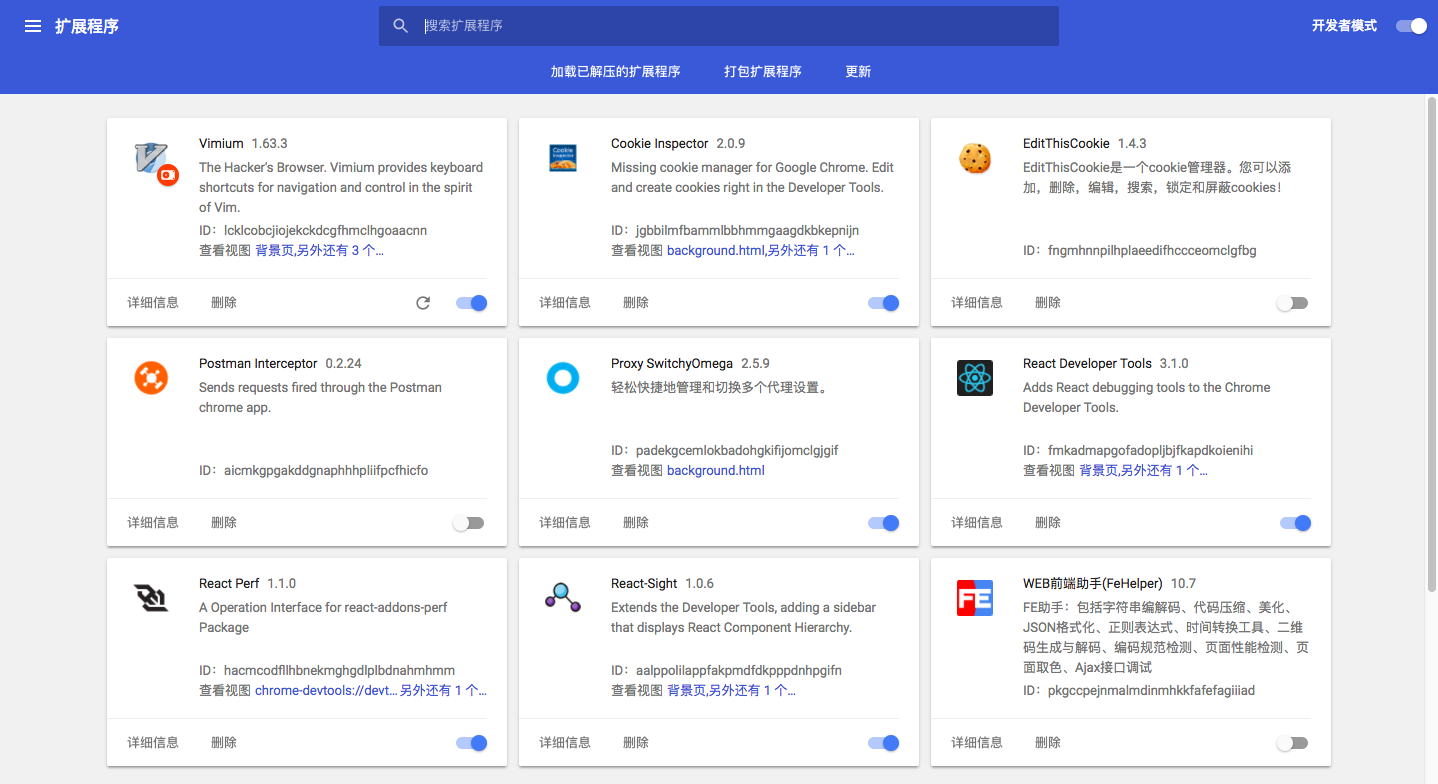Viewport: 1438px width, 784px height.
Task: Open React Perf 另外还有 1 个 link
Action: click(444, 691)
